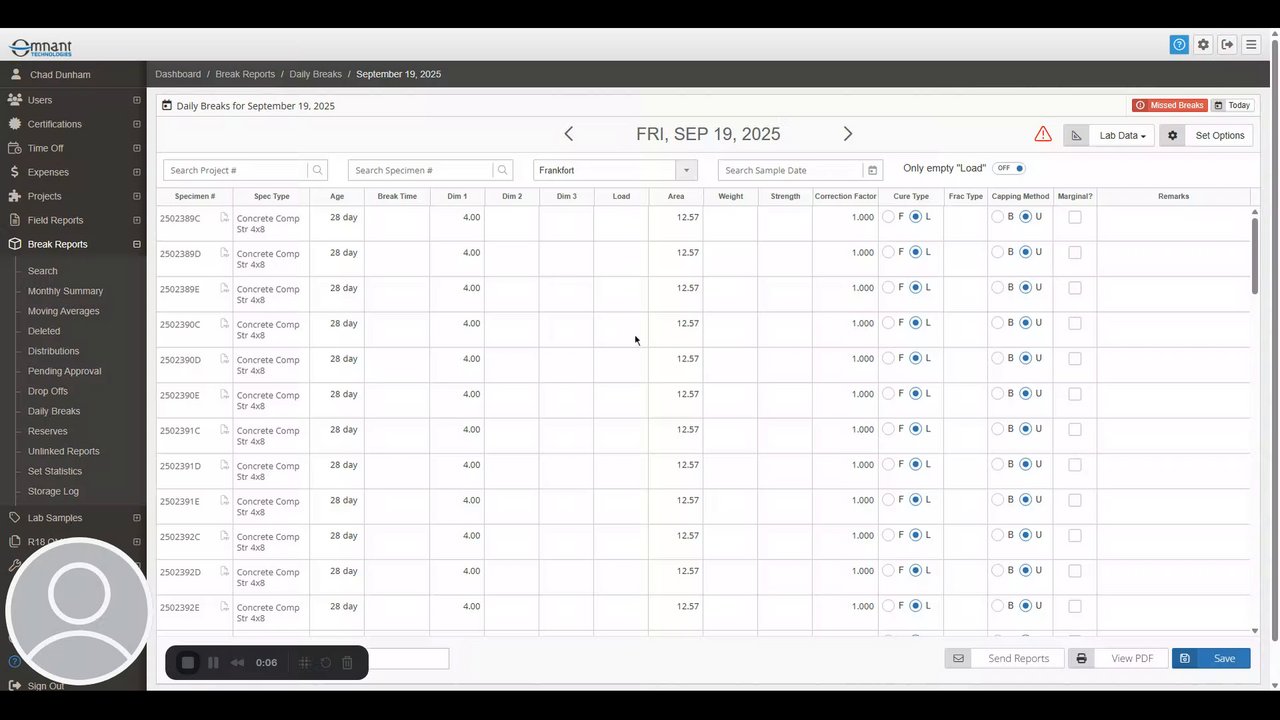Open Moving Averages in sidebar

pos(63,311)
